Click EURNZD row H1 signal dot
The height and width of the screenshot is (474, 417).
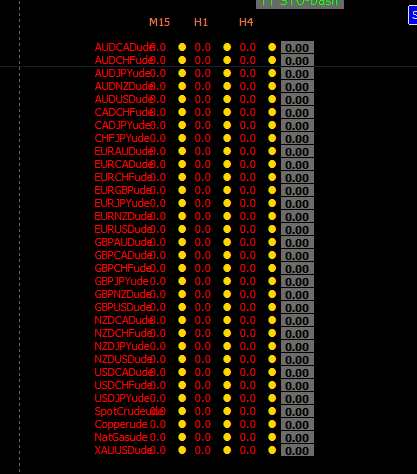[x=227, y=216]
